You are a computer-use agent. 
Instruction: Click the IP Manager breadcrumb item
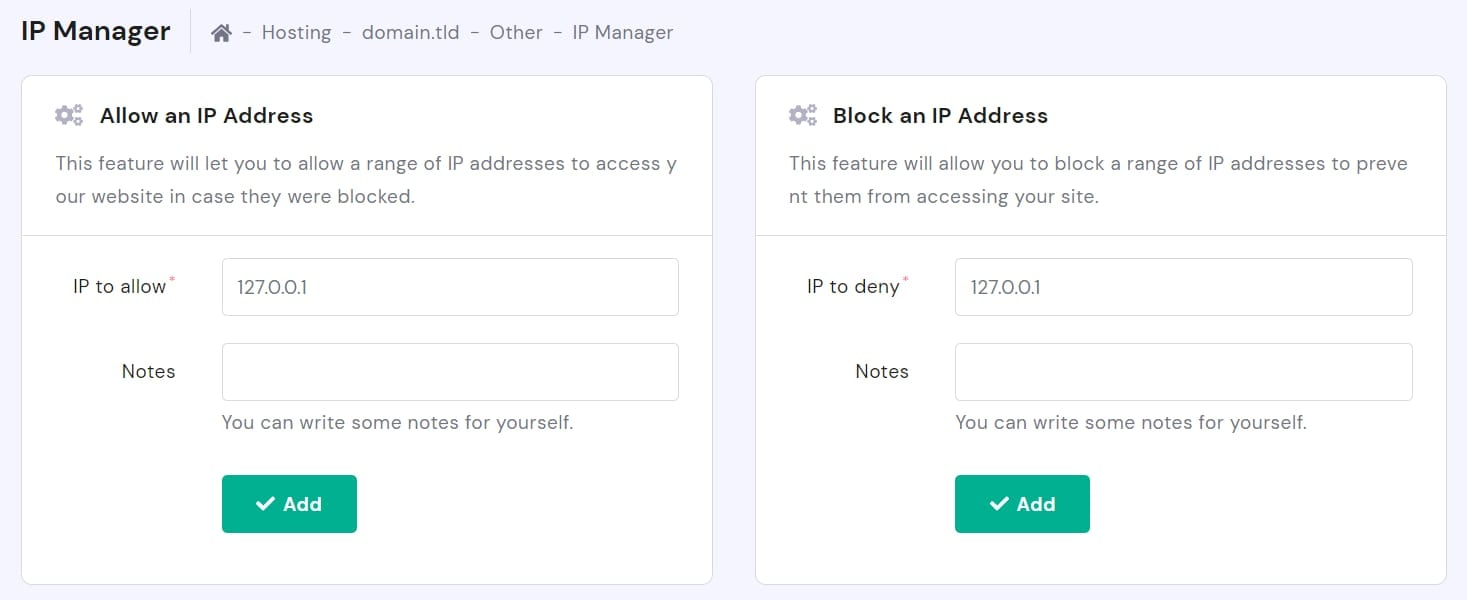coord(622,33)
